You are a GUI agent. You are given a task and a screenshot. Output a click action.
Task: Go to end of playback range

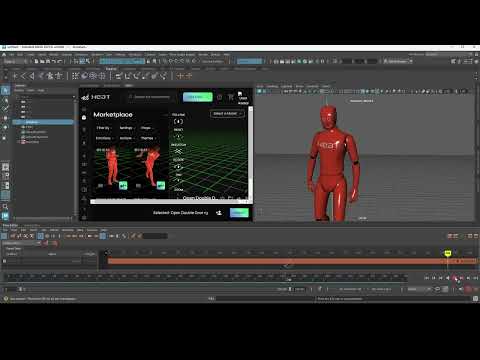tap(476, 278)
